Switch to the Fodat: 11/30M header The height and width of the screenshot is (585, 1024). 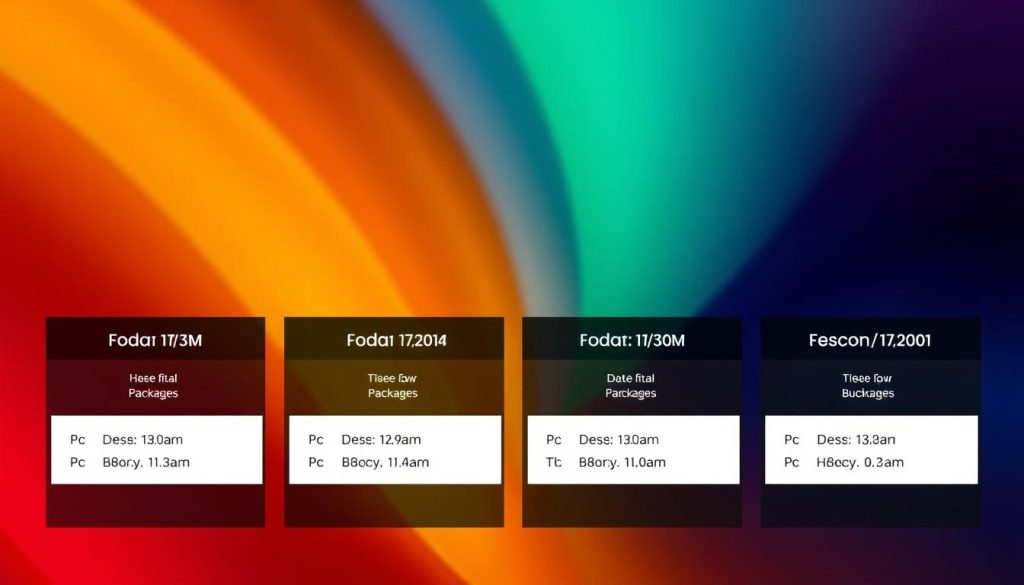[632, 341]
